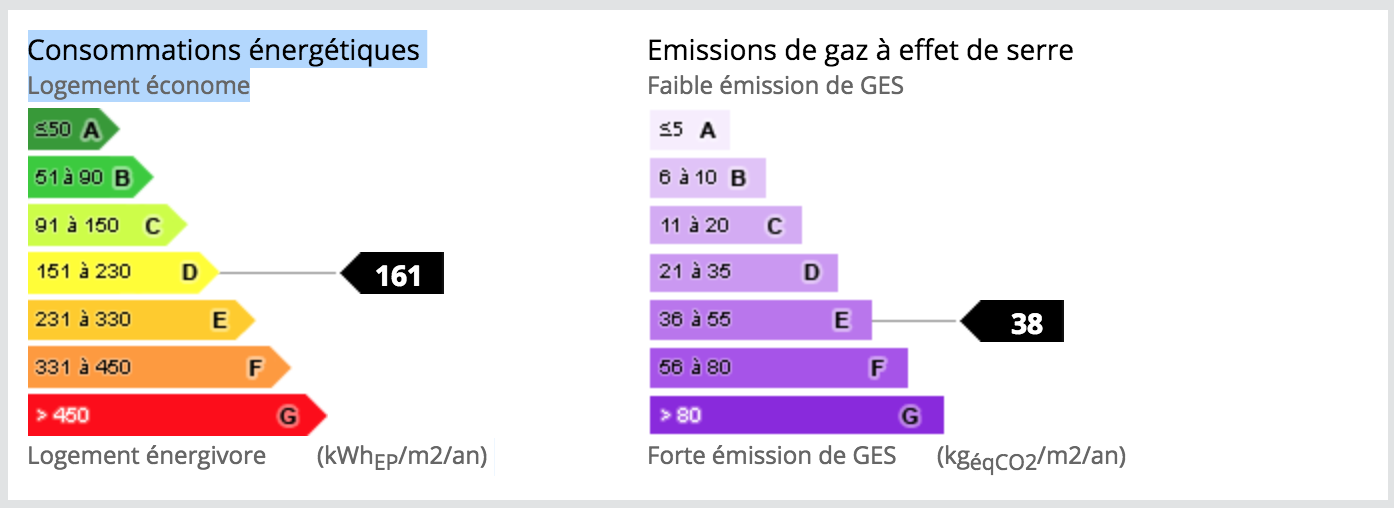This screenshot has width=1394, height=508.
Task: Click the 21 à 35 D emissions bar
Action: point(743,272)
